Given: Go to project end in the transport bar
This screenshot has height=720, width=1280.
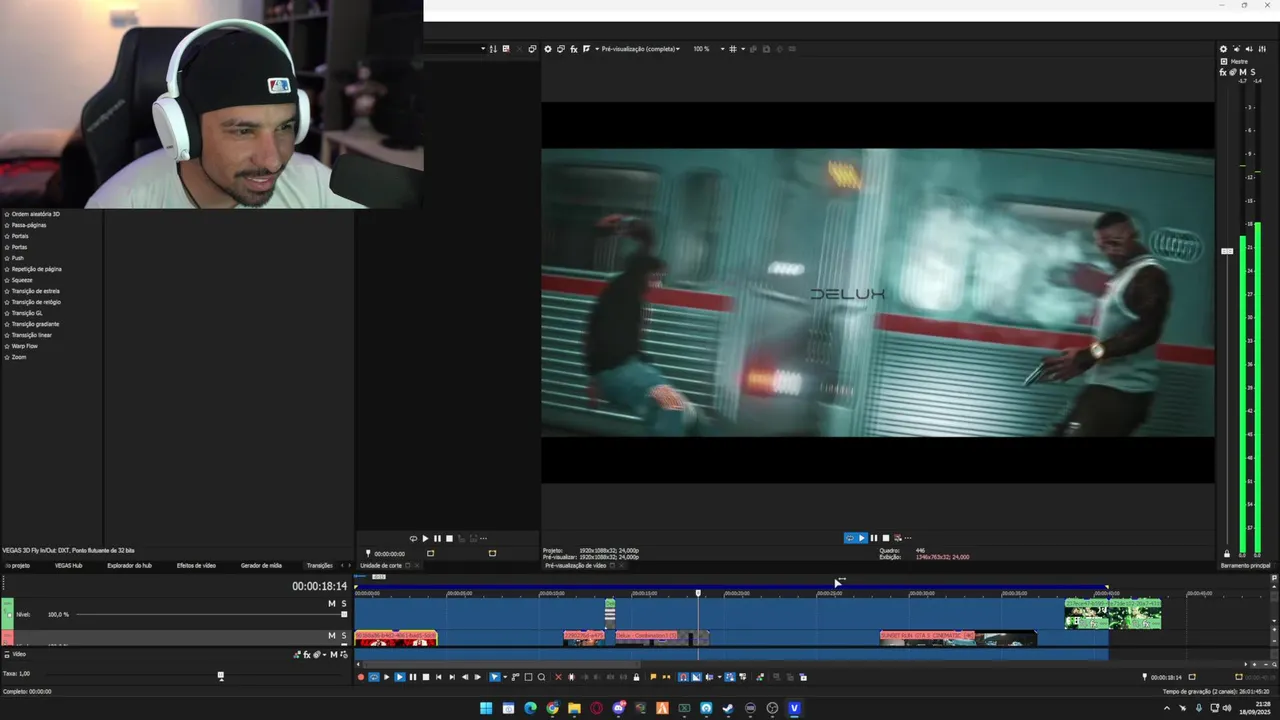Looking at the screenshot, I should coord(452,677).
